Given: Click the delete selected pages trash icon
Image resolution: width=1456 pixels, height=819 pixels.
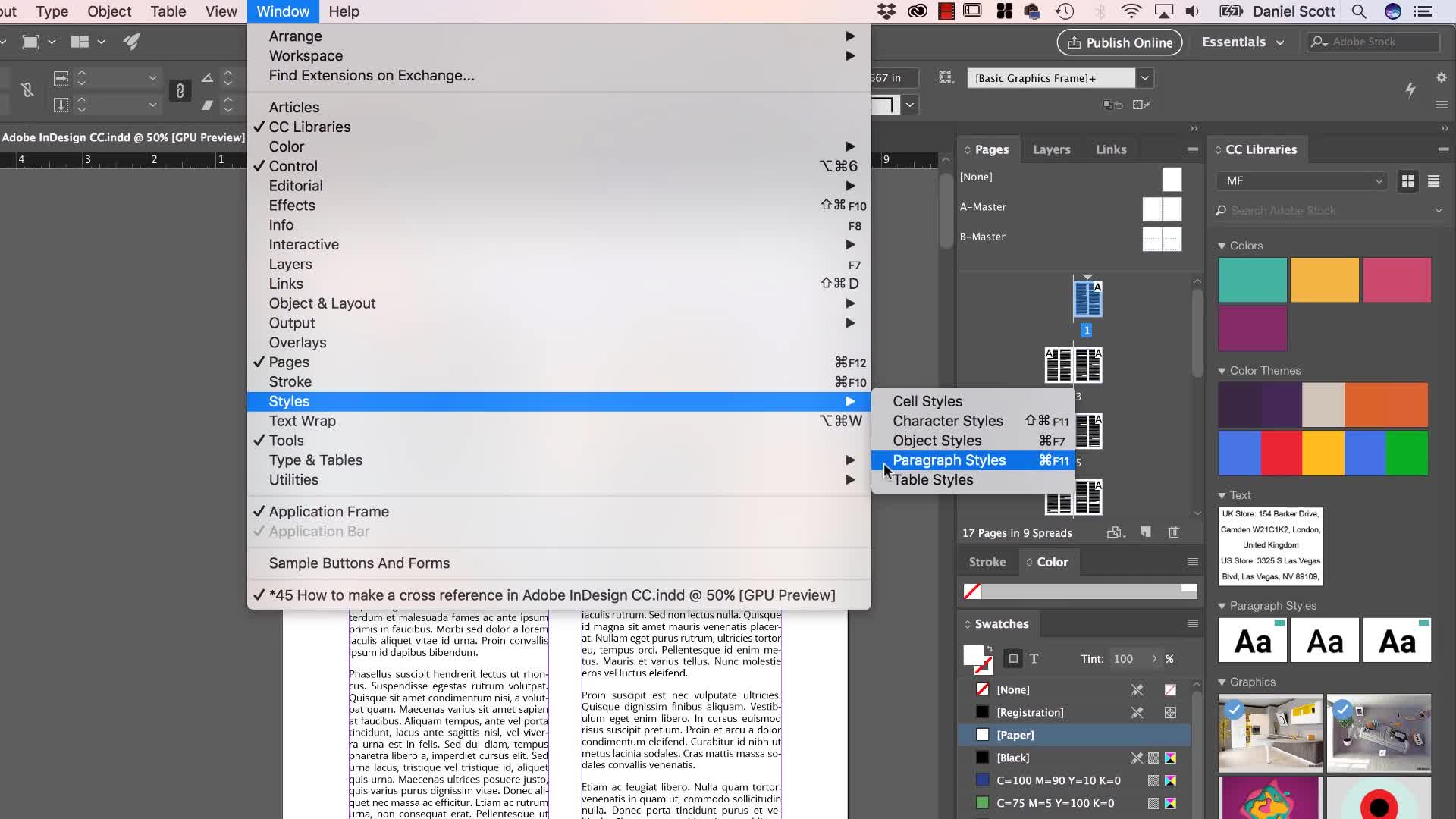Looking at the screenshot, I should [1174, 532].
